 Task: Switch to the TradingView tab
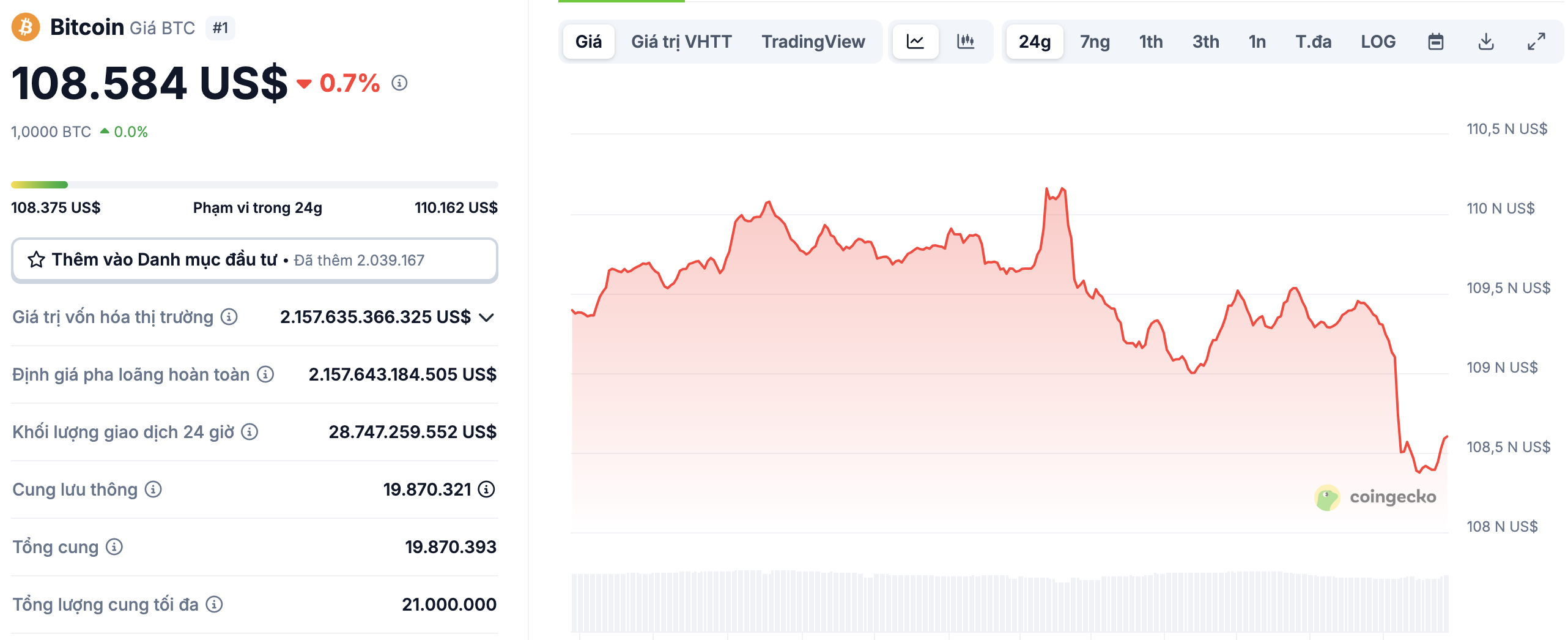[x=813, y=41]
